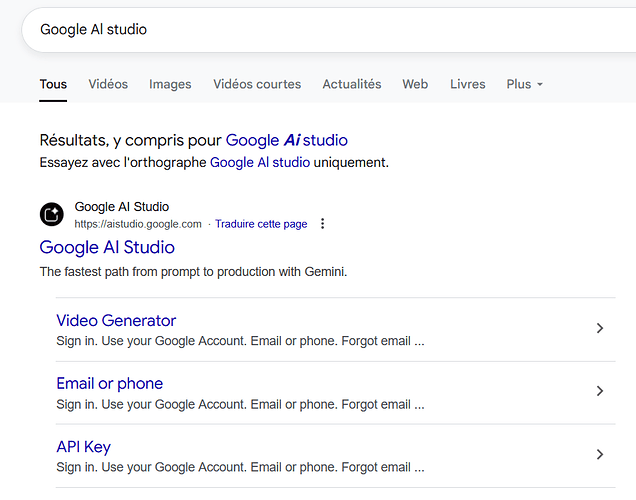This screenshot has width=636, height=500.
Task: Switch to the Web tab
Action: [415, 84]
